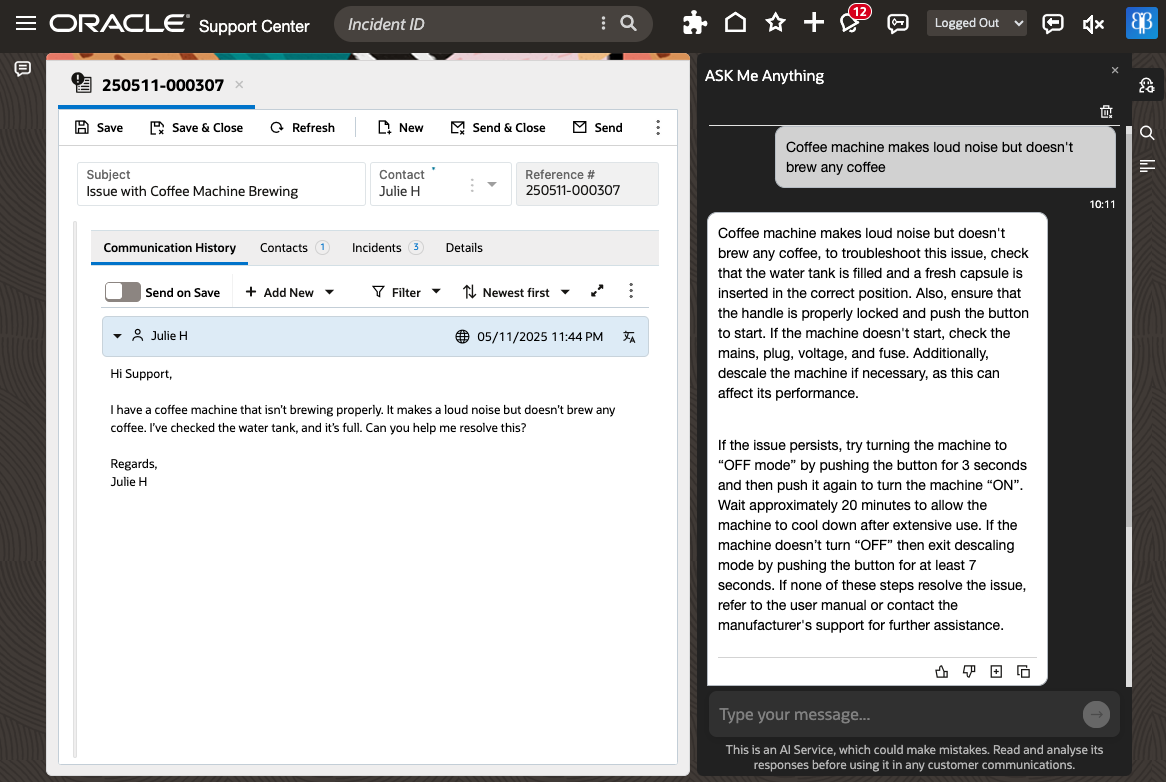Open search options dots in Incident ID box
The height and width of the screenshot is (782, 1166).
pos(603,23)
